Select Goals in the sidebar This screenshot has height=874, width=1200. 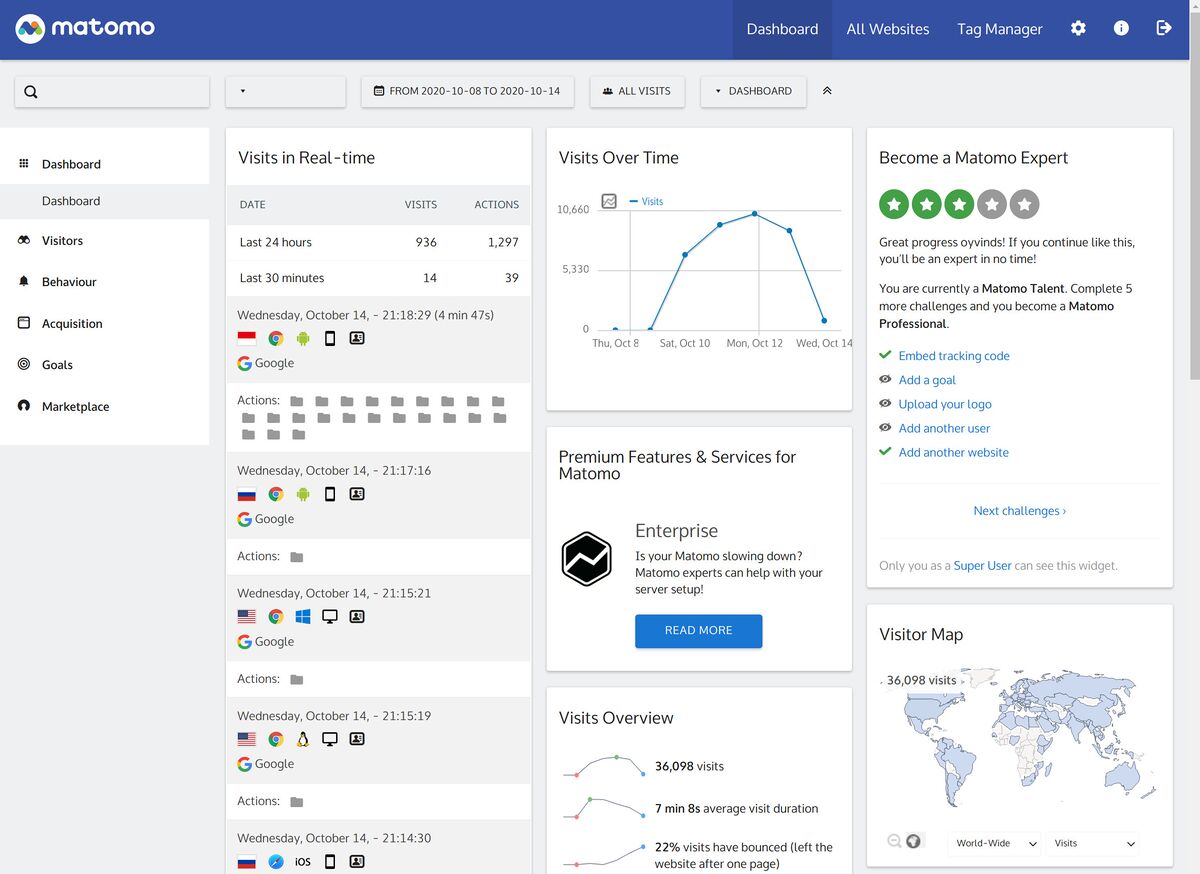105,365
